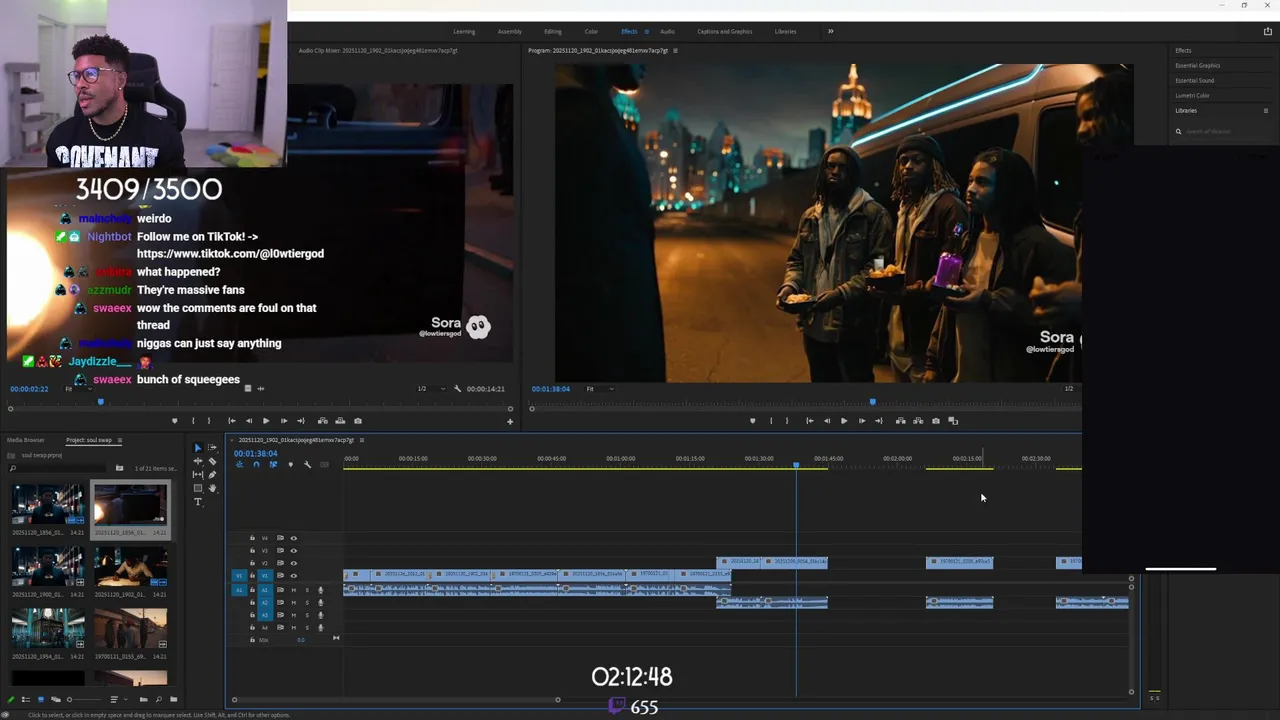Toggle V3 track output eye
This screenshot has width=1280, height=720.
point(293,551)
